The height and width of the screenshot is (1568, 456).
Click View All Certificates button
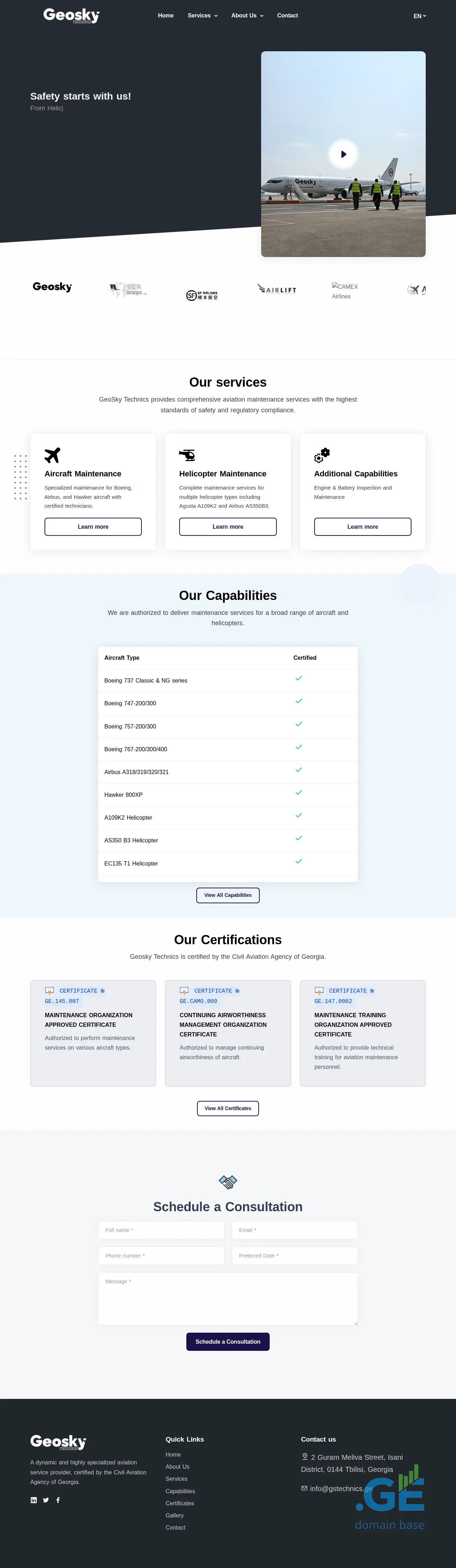click(228, 1108)
